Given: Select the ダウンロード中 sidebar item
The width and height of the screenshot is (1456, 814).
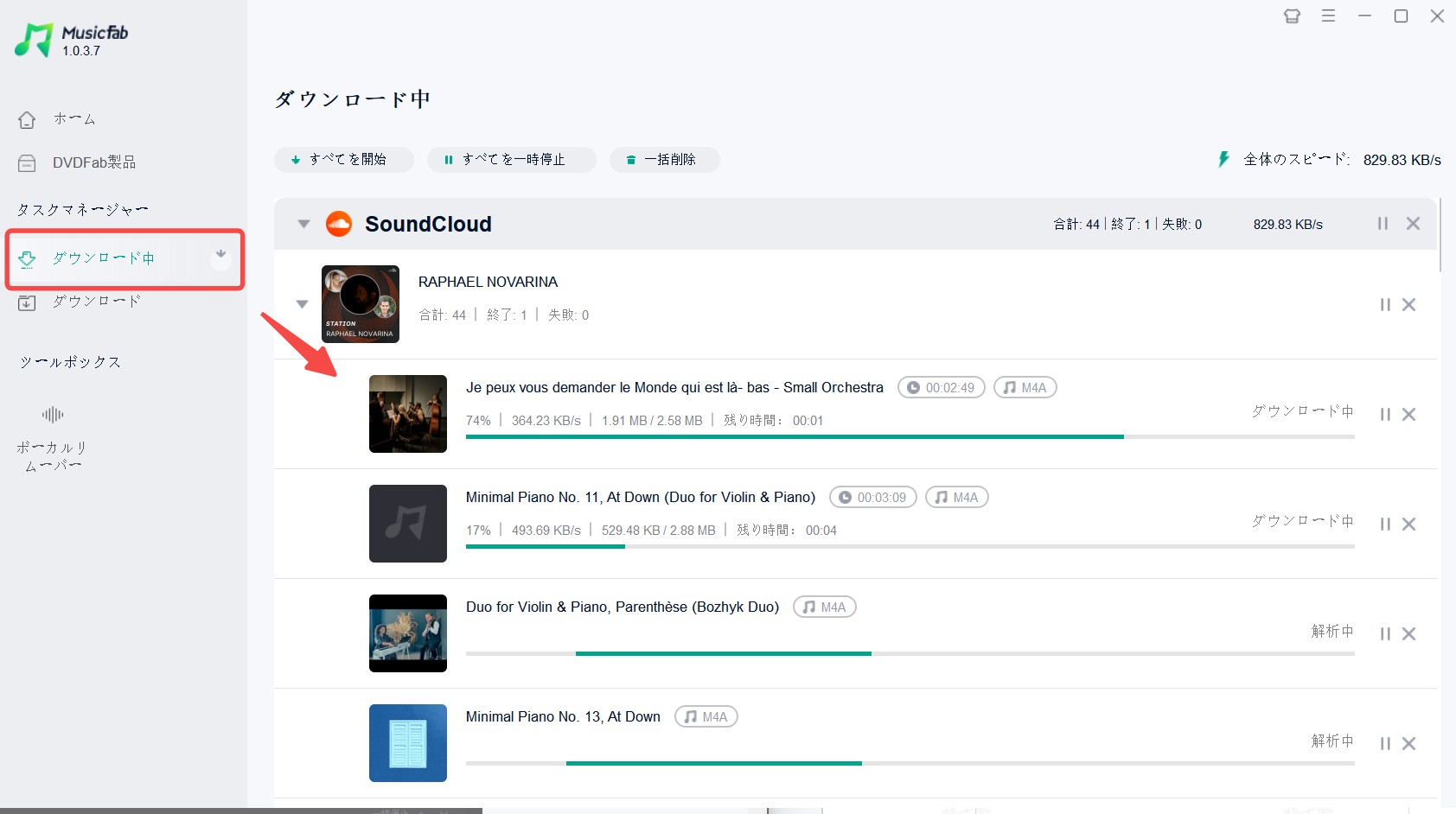Looking at the screenshot, I should [x=125, y=258].
